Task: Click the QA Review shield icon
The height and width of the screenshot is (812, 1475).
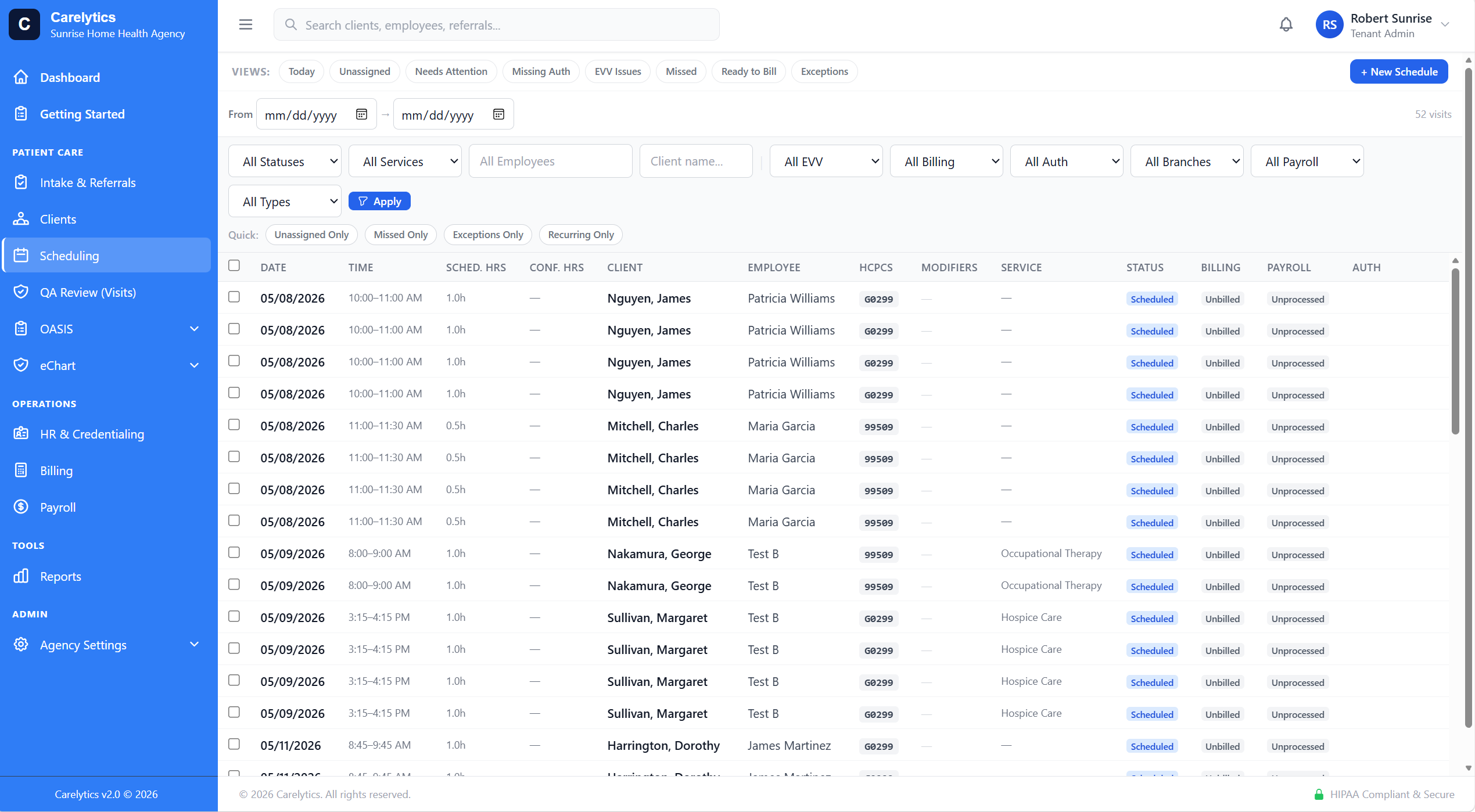Action: tap(21, 292)
